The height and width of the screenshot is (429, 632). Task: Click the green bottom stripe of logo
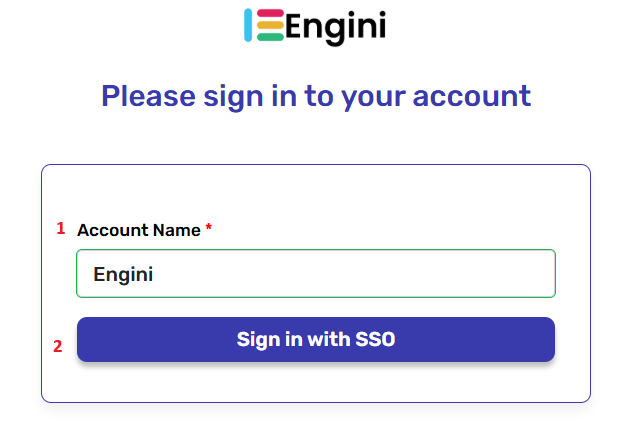pos(270,38)
